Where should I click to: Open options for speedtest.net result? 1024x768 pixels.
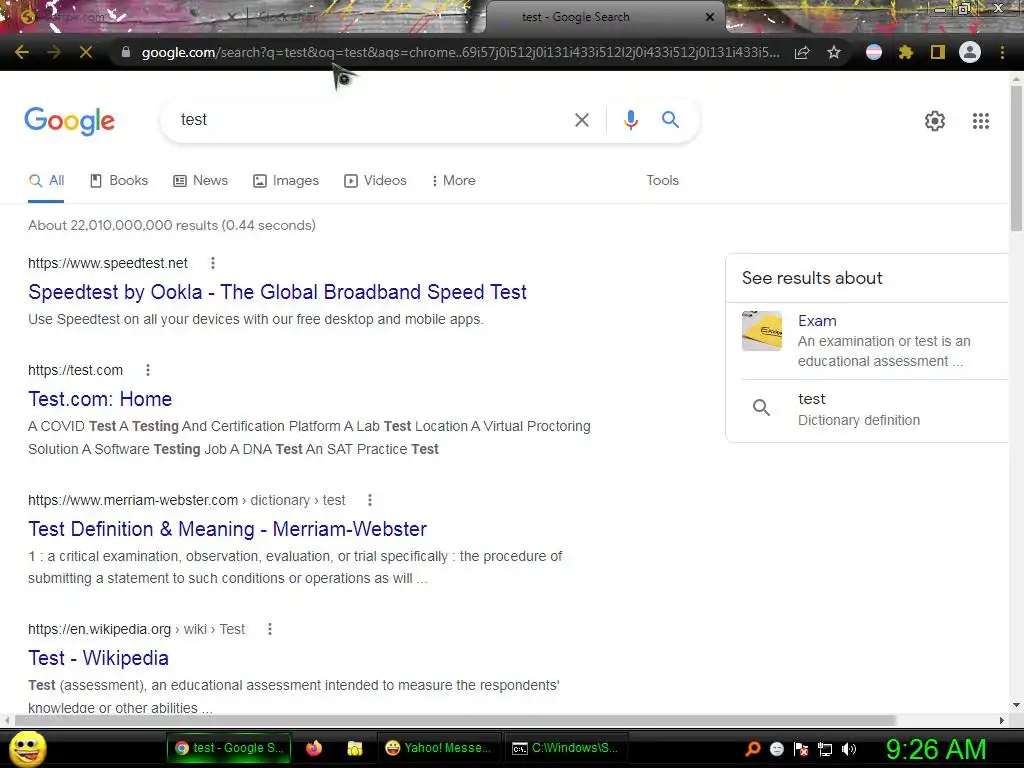pyautogui.click(x=212, y=263)
